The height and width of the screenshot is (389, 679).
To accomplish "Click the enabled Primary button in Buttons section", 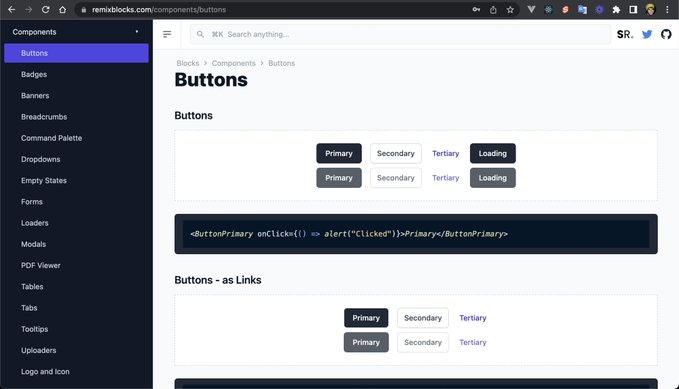I will pyautogui.click(x=339, y=153).
